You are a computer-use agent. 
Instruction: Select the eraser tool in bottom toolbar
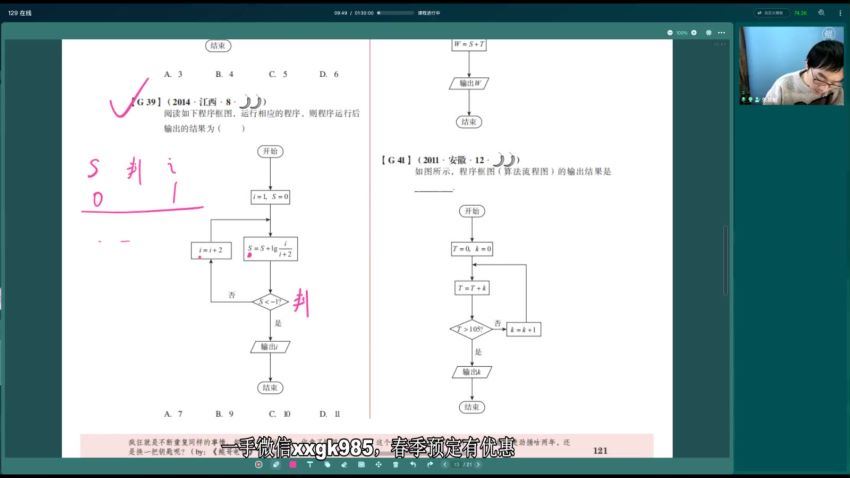tap(344, 464)
